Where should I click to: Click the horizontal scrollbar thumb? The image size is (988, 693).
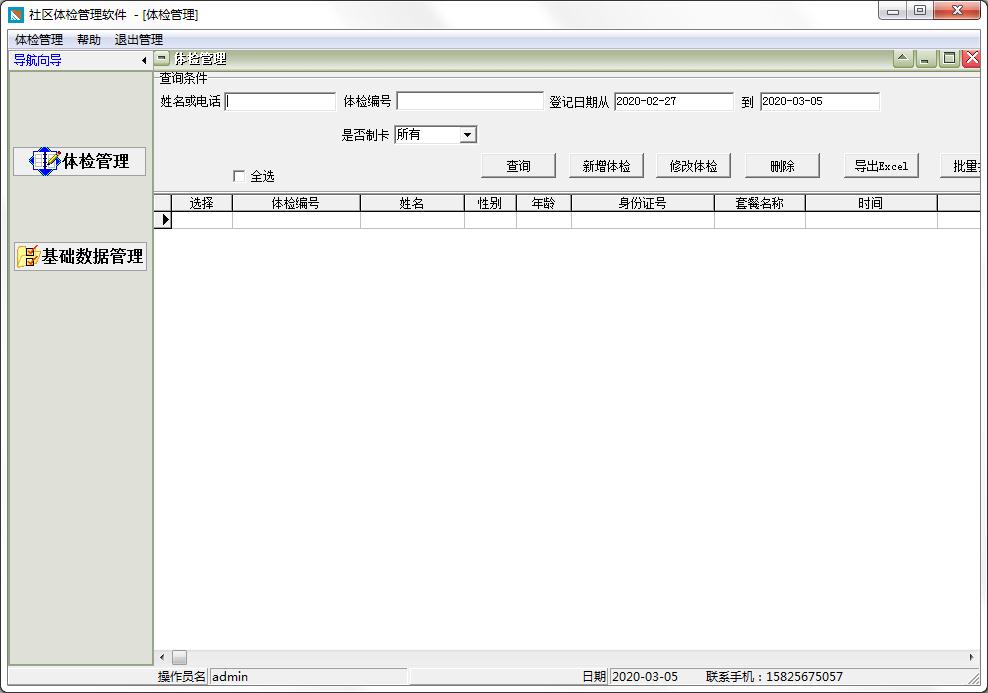180,657
